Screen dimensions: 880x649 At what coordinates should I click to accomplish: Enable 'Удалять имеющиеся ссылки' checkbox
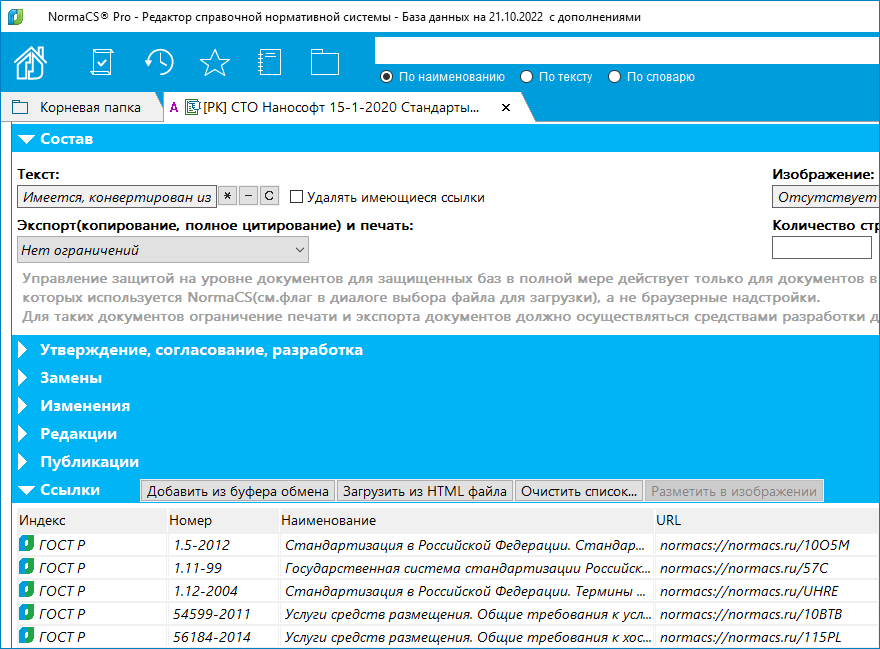(297, 197)
